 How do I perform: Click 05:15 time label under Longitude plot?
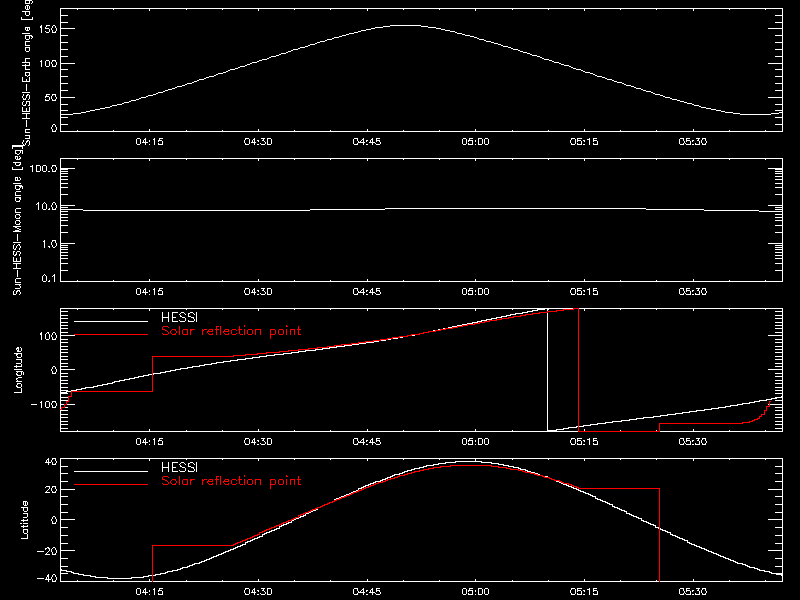pyautogui.click(x=584, y=442)
